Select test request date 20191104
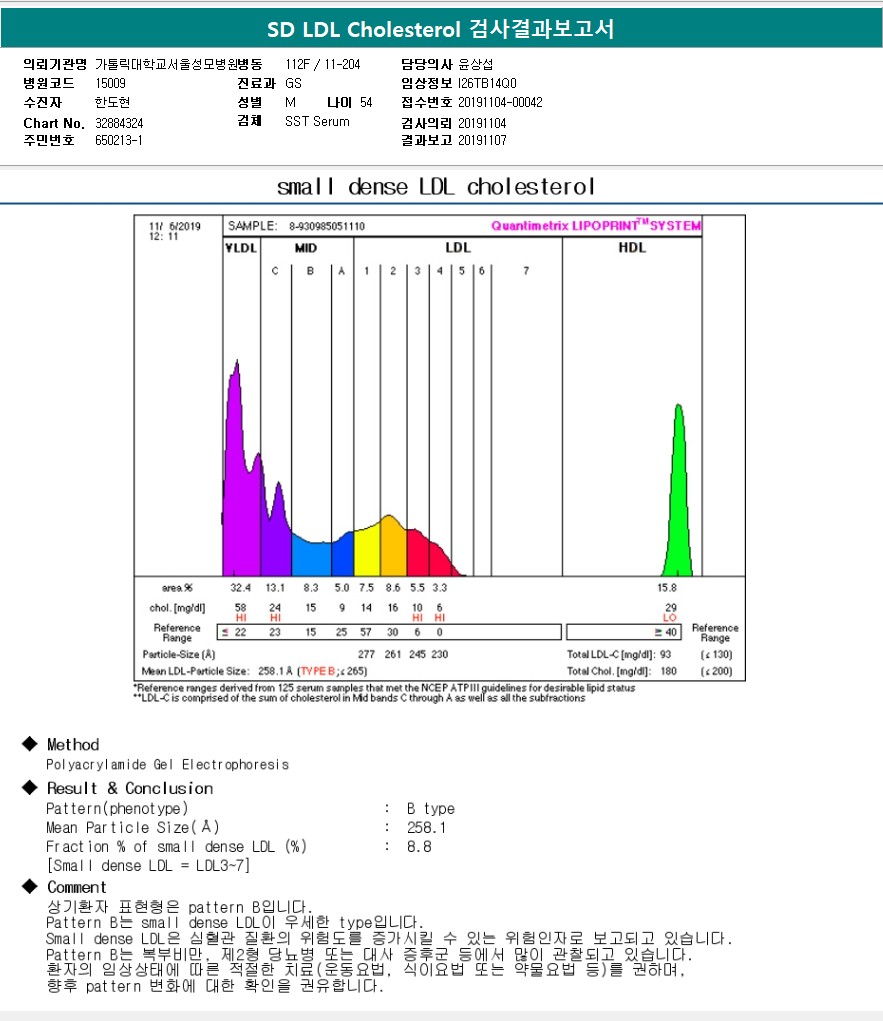Image resolution: width=883 pixels, height=1021 pixels. tap(482, 123)
